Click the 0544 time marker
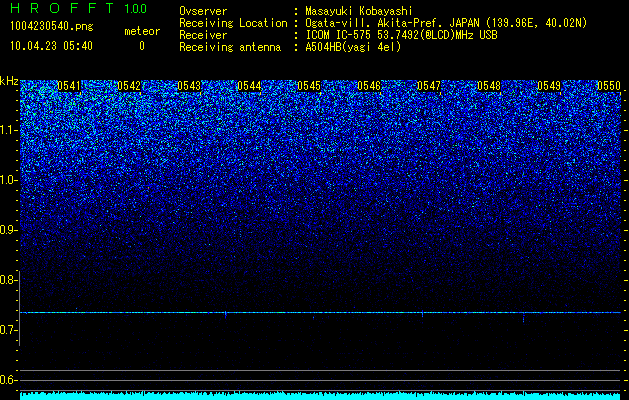This screenshot has width=629, height=400. click(249, 86)
